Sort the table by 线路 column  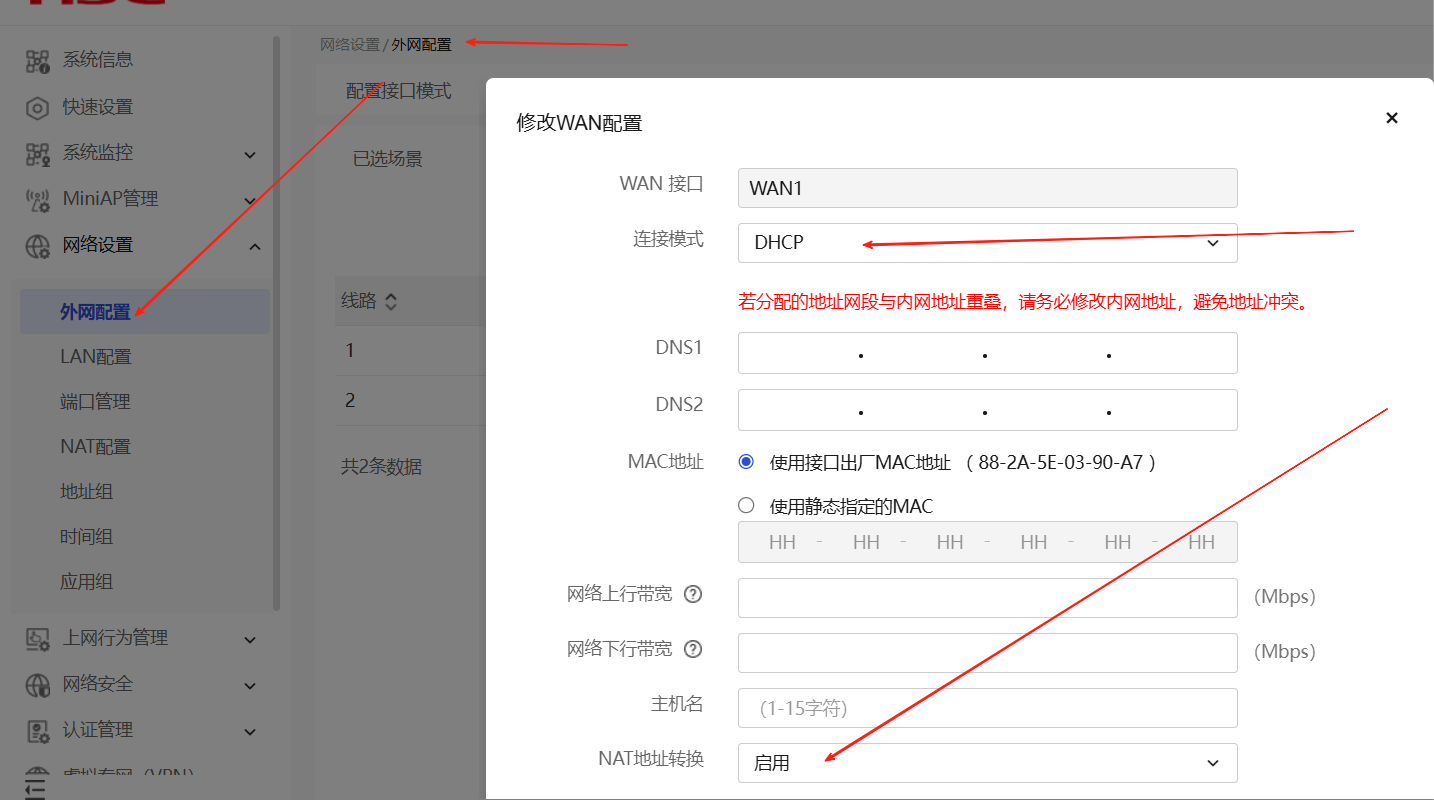click(391, 301)
